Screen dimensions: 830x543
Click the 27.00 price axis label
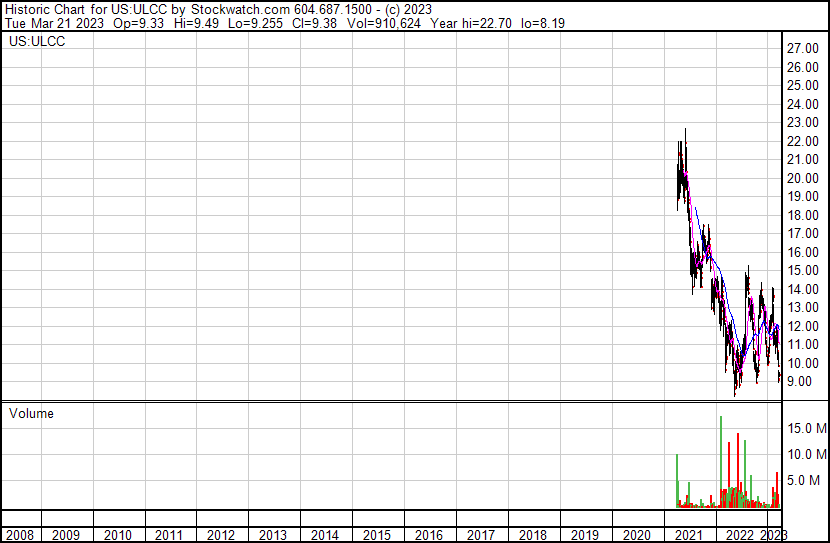803,48
